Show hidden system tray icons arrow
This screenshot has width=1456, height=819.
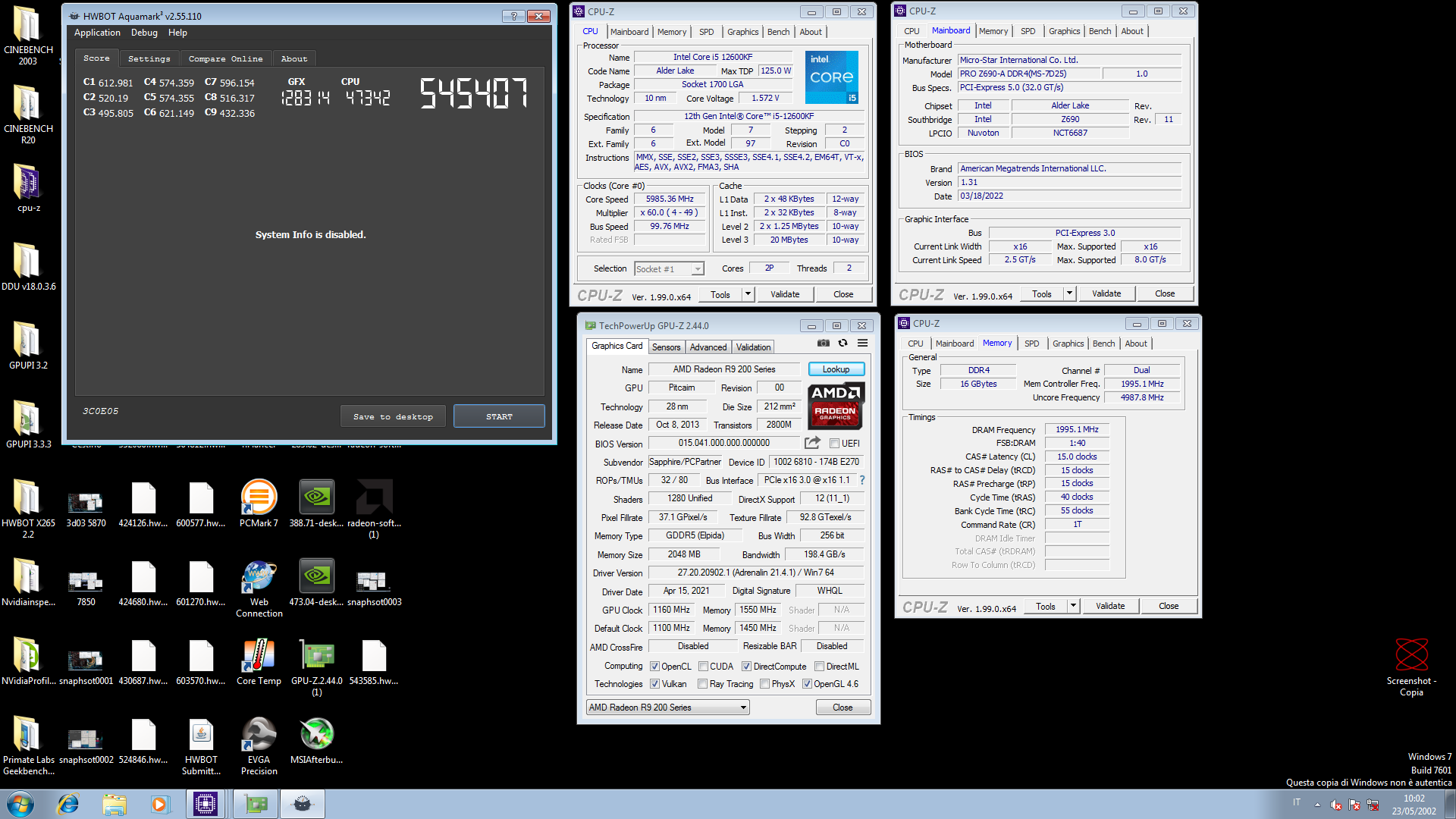click(1317, 805)
